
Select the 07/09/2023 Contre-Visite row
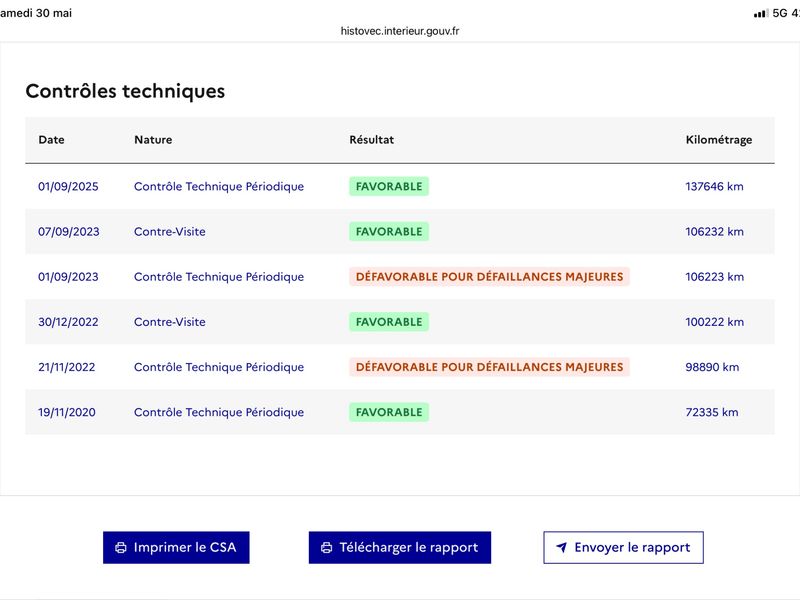point(399,232)
